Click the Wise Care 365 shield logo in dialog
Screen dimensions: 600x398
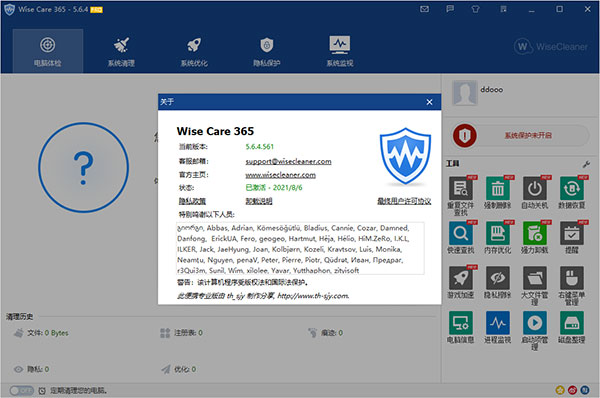(405, 156)
